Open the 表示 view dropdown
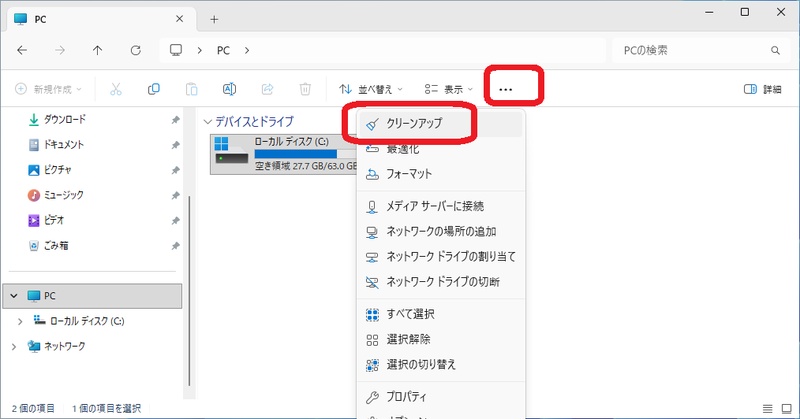This screenshot has height=419, width=800. [x=448, y=89]
